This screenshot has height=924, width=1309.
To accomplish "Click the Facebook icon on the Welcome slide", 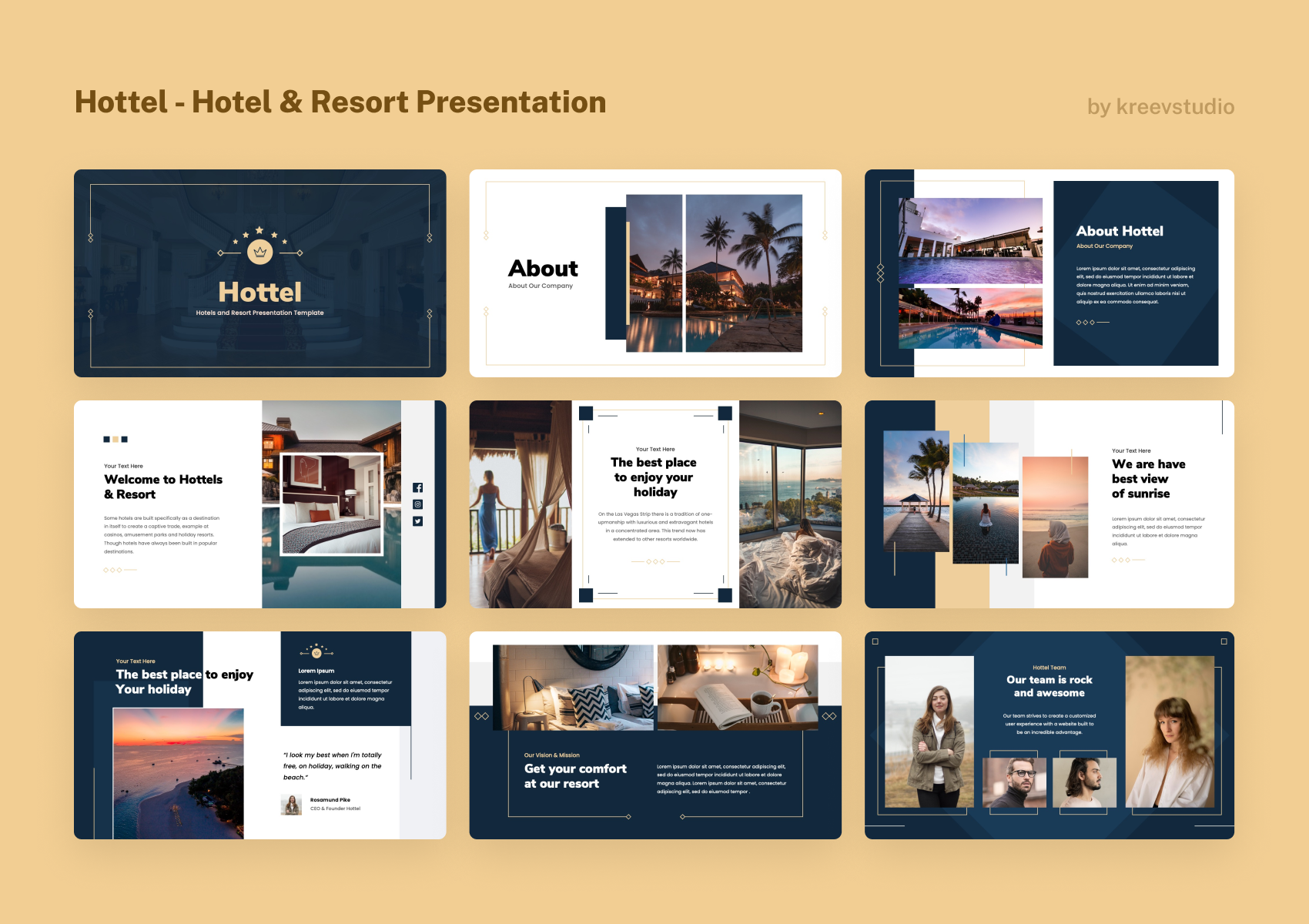I will pos(418,487).
